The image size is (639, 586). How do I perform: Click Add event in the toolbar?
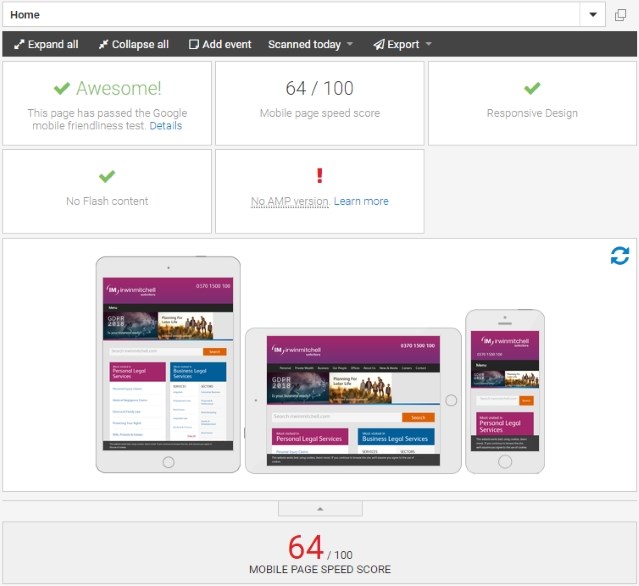[220, 44]
